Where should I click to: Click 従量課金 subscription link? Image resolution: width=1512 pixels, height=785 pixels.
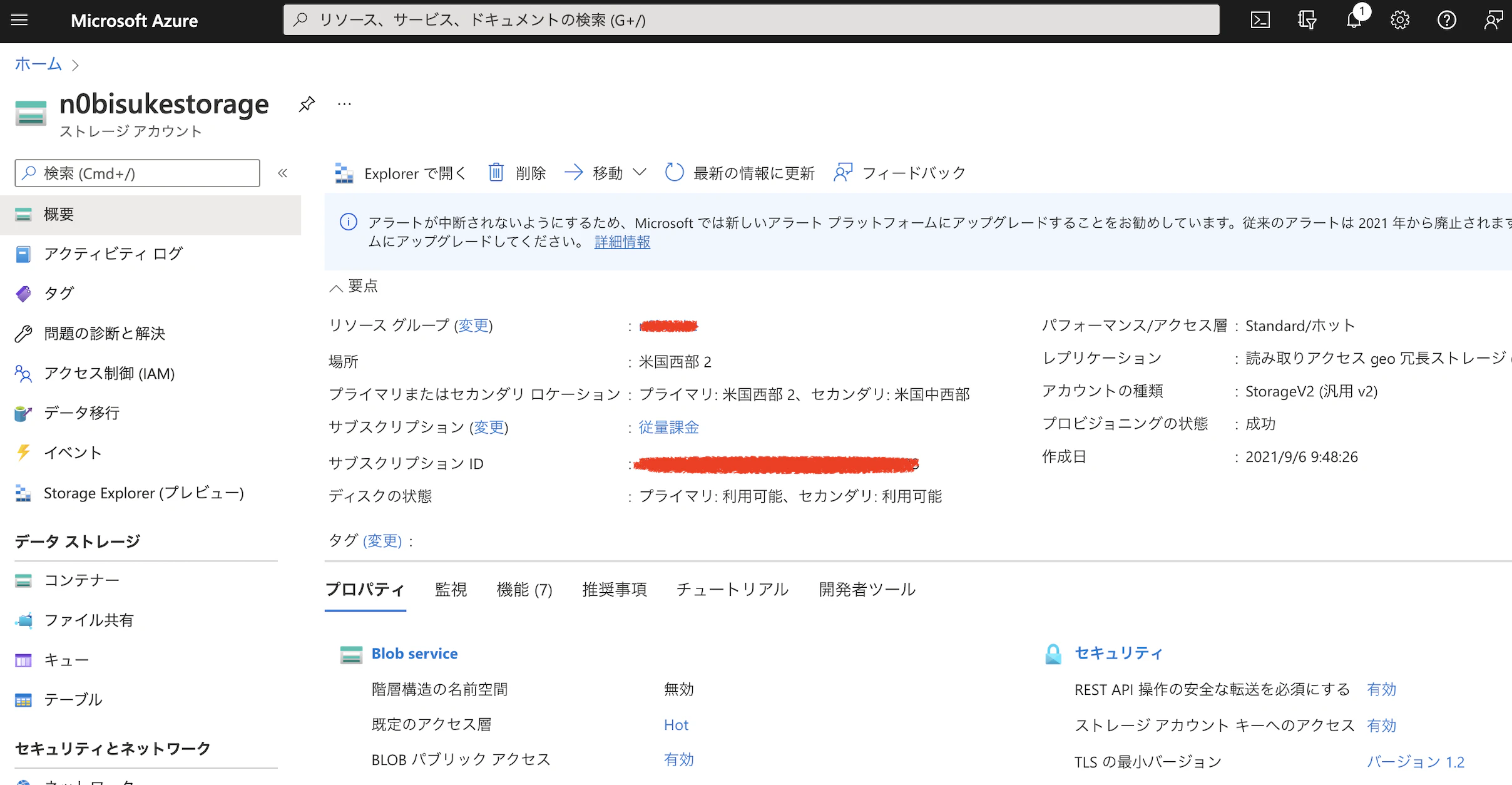[x=668, y=427]
